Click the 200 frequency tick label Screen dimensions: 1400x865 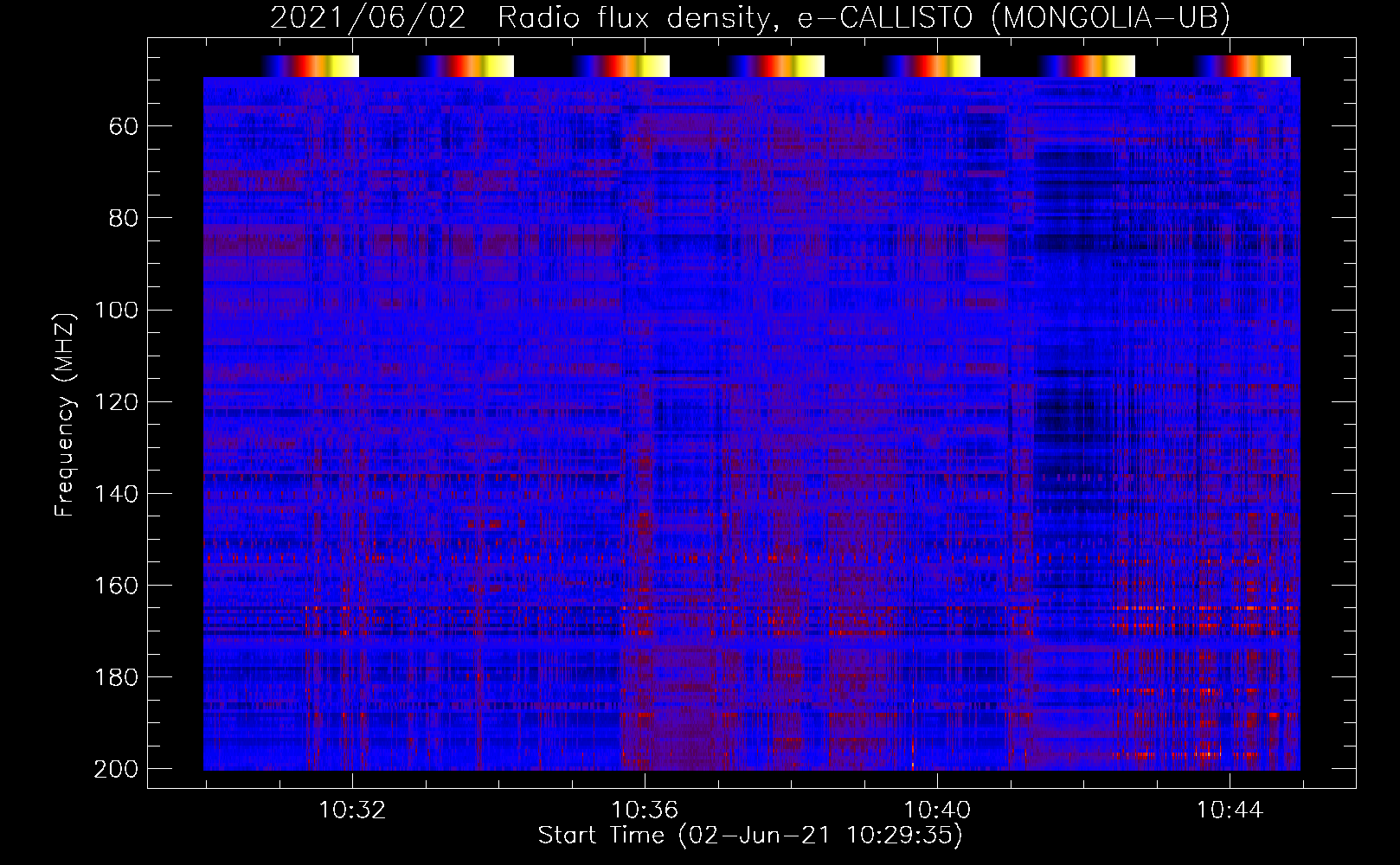tap(116, 769)
